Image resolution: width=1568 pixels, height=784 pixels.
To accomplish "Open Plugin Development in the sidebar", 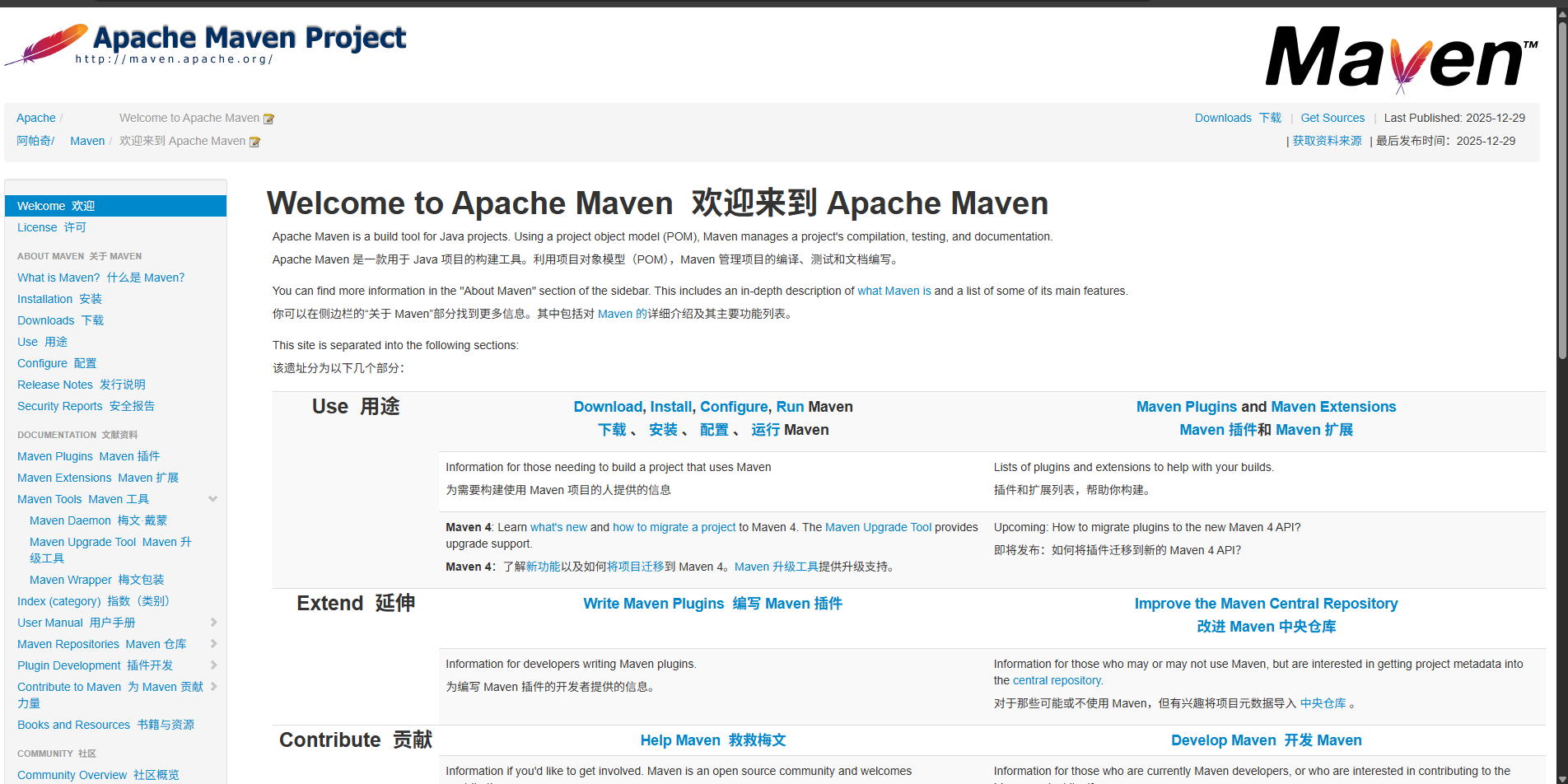I will 95,665.
